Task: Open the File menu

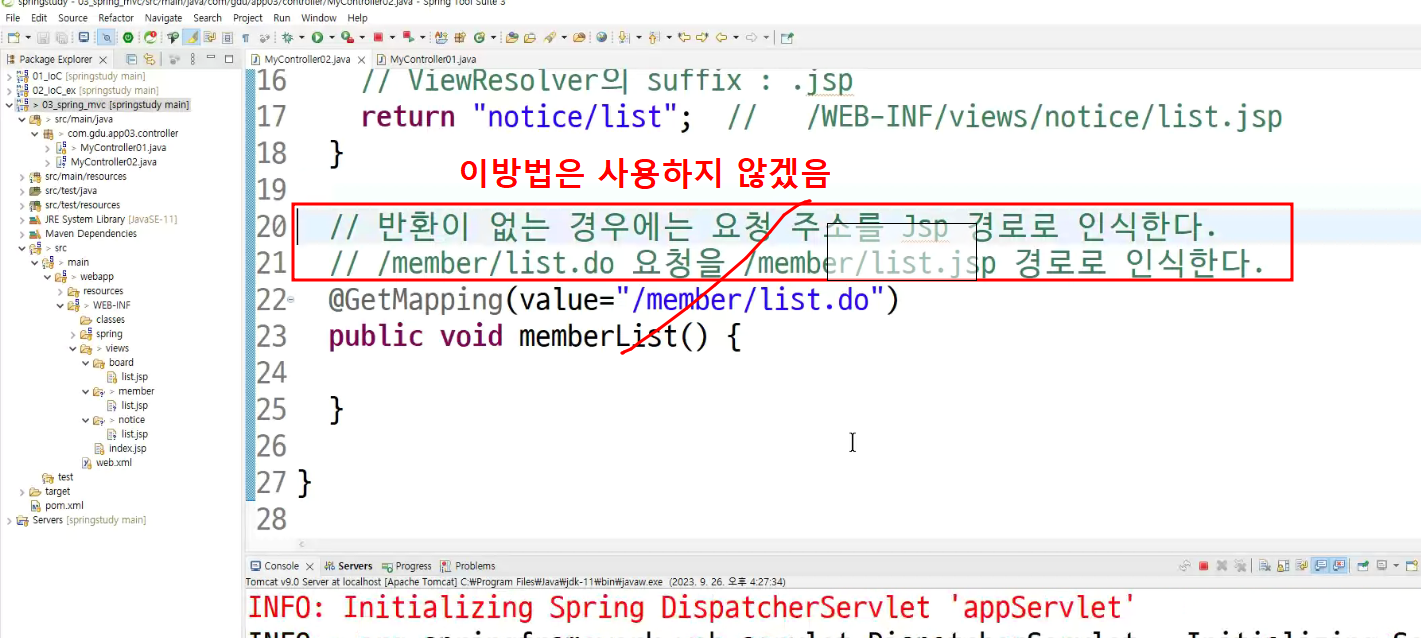Action: click(x=13, y=18)
